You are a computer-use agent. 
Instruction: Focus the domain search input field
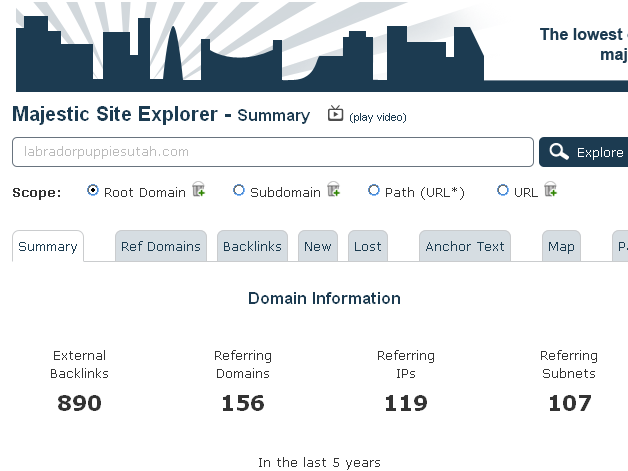[273, 152]
